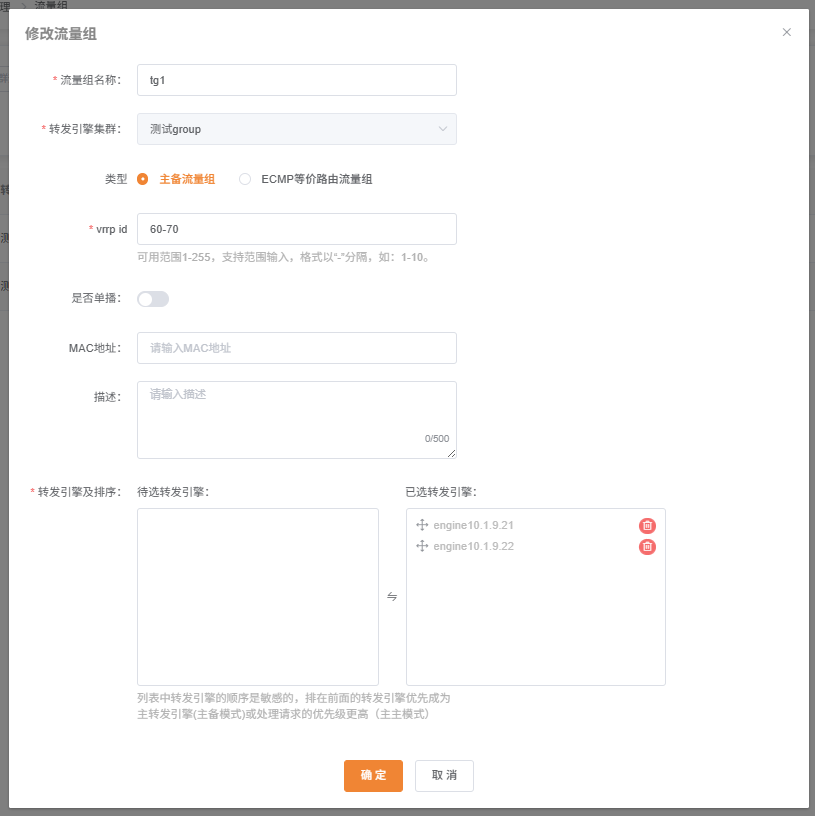Click inside the 流量组名称 input showing tg1
The image size is (815, 816).
[296, 80]
